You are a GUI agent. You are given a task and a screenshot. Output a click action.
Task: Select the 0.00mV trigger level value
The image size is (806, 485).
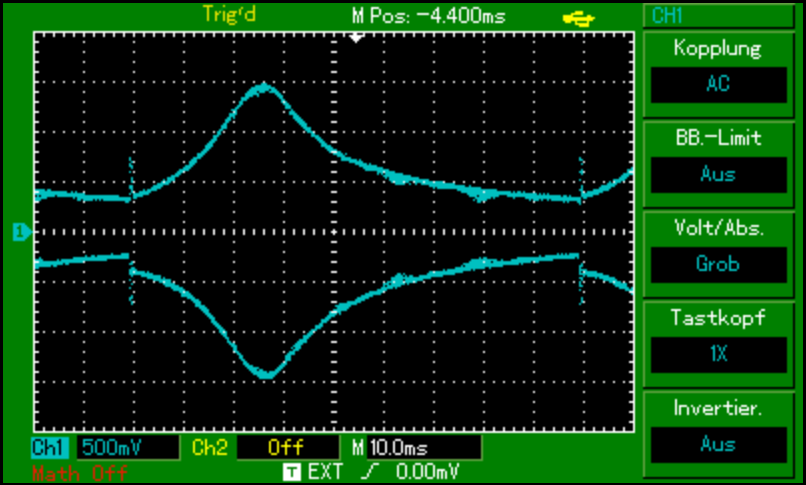427,469
